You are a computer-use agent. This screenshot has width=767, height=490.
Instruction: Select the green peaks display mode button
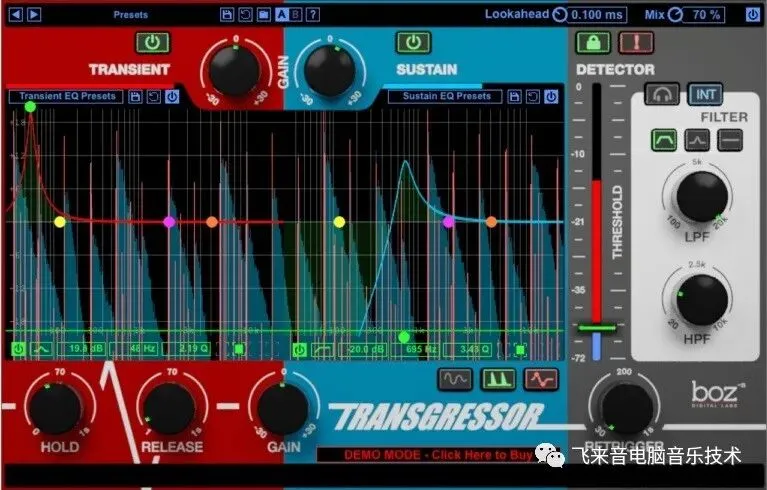pyautogui.click(x=498, y=379)
